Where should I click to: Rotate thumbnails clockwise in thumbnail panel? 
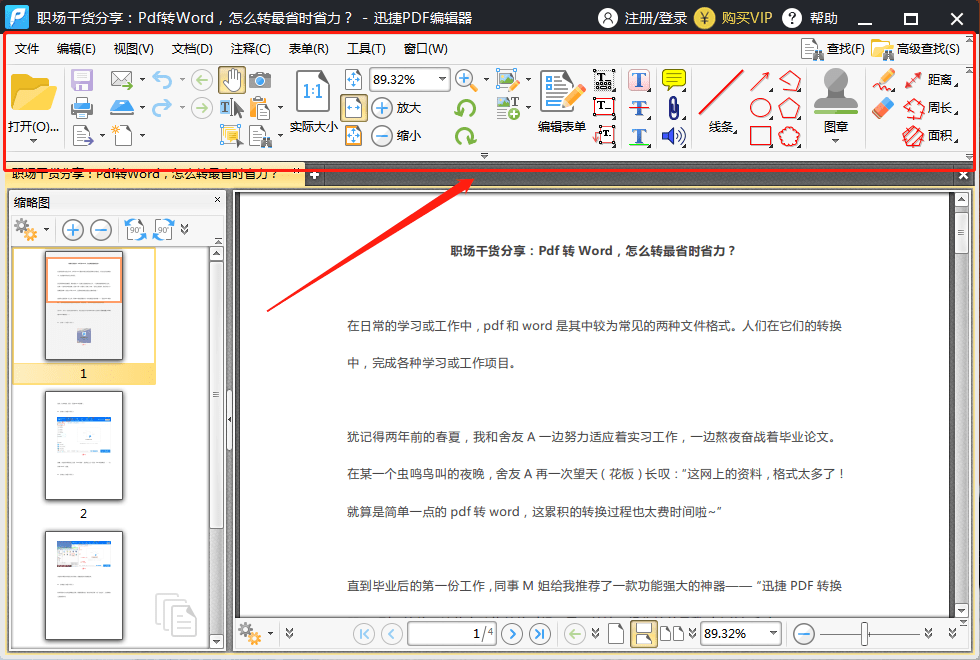(164, 229)
